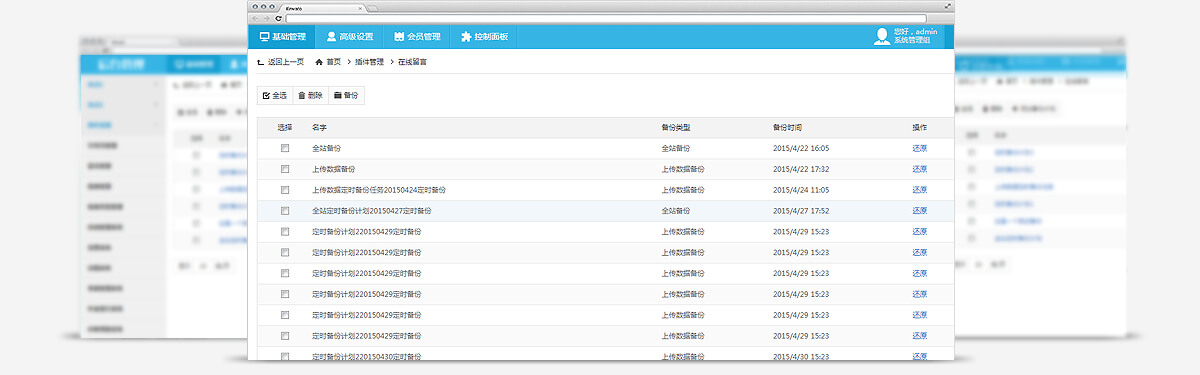Click the 删除 trash button

(x=311, y=96)
